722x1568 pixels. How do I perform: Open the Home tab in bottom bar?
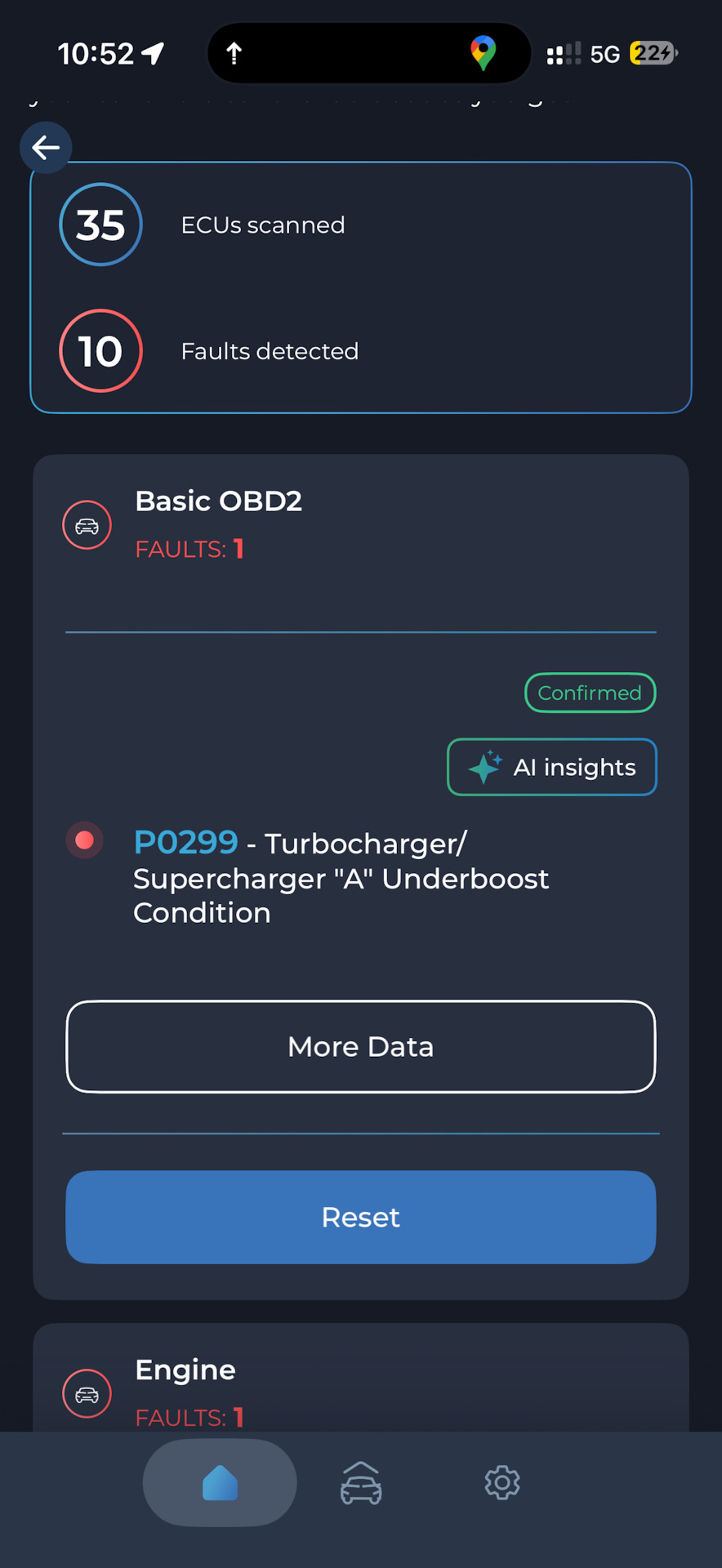220,1482
